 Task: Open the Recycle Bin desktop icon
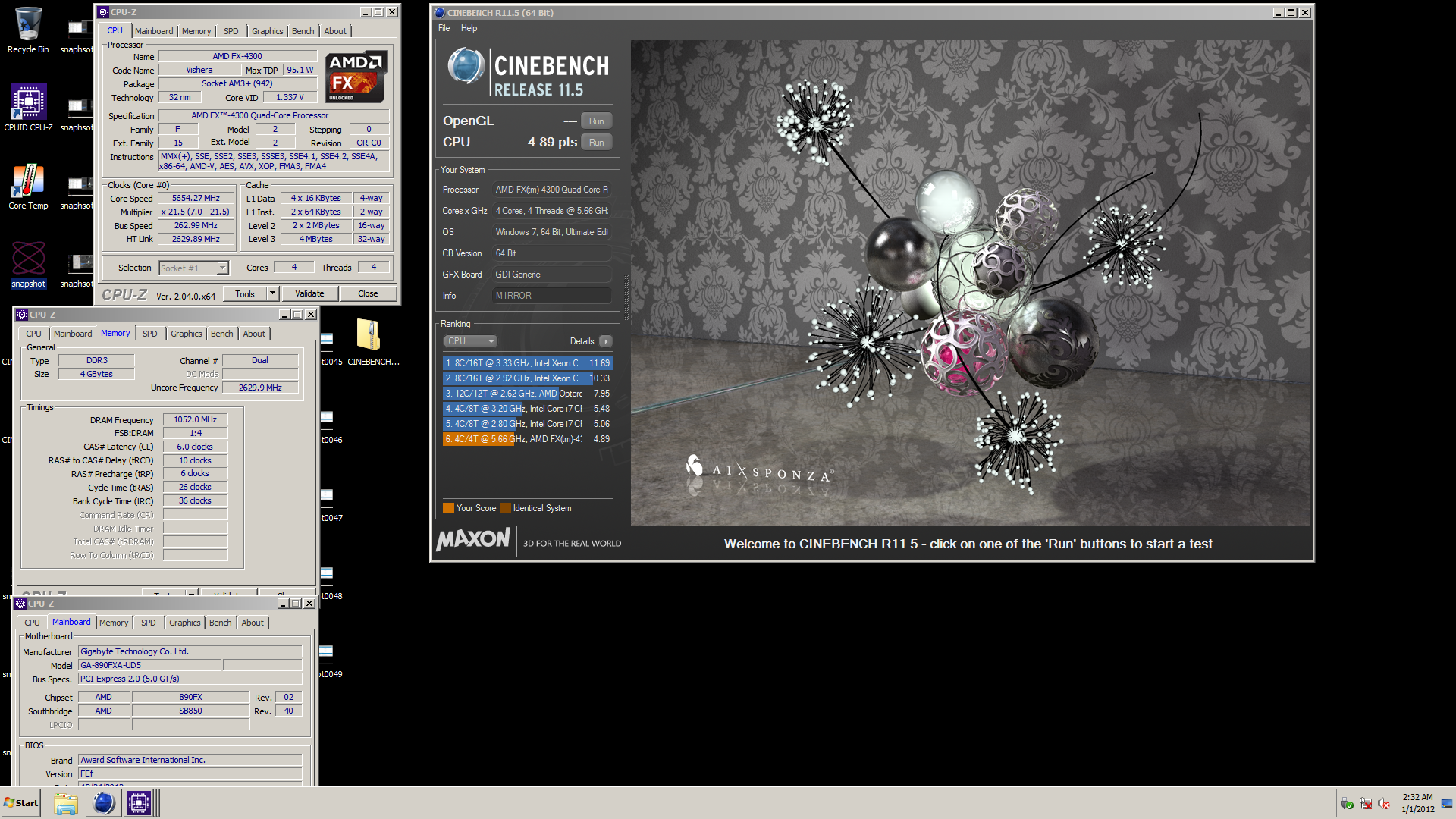[x=28, y=30]
